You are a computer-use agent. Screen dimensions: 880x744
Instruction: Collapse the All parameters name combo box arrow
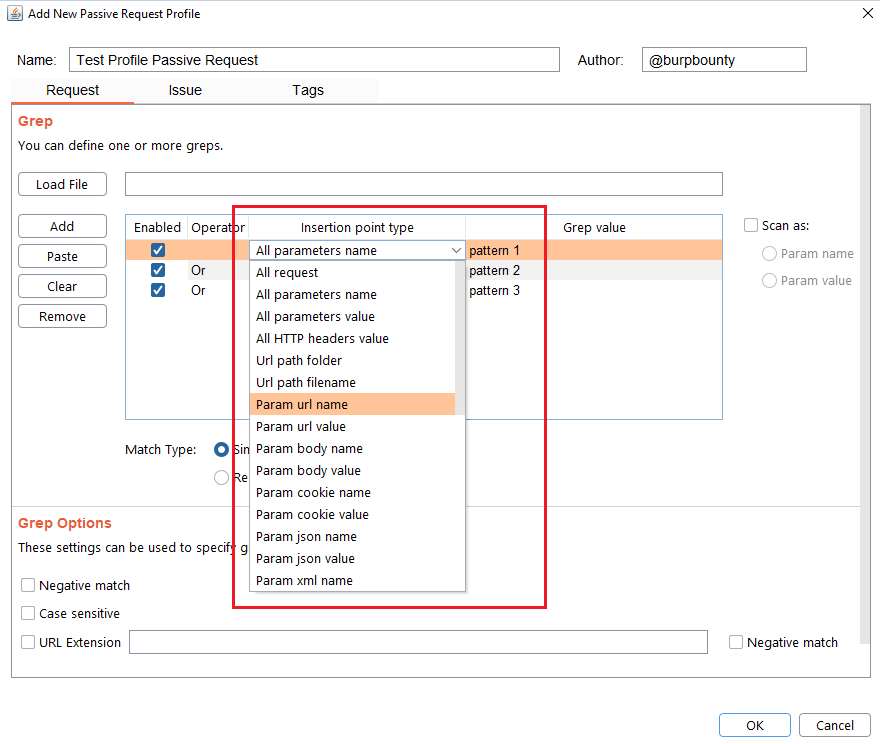[x=456, y=251]
